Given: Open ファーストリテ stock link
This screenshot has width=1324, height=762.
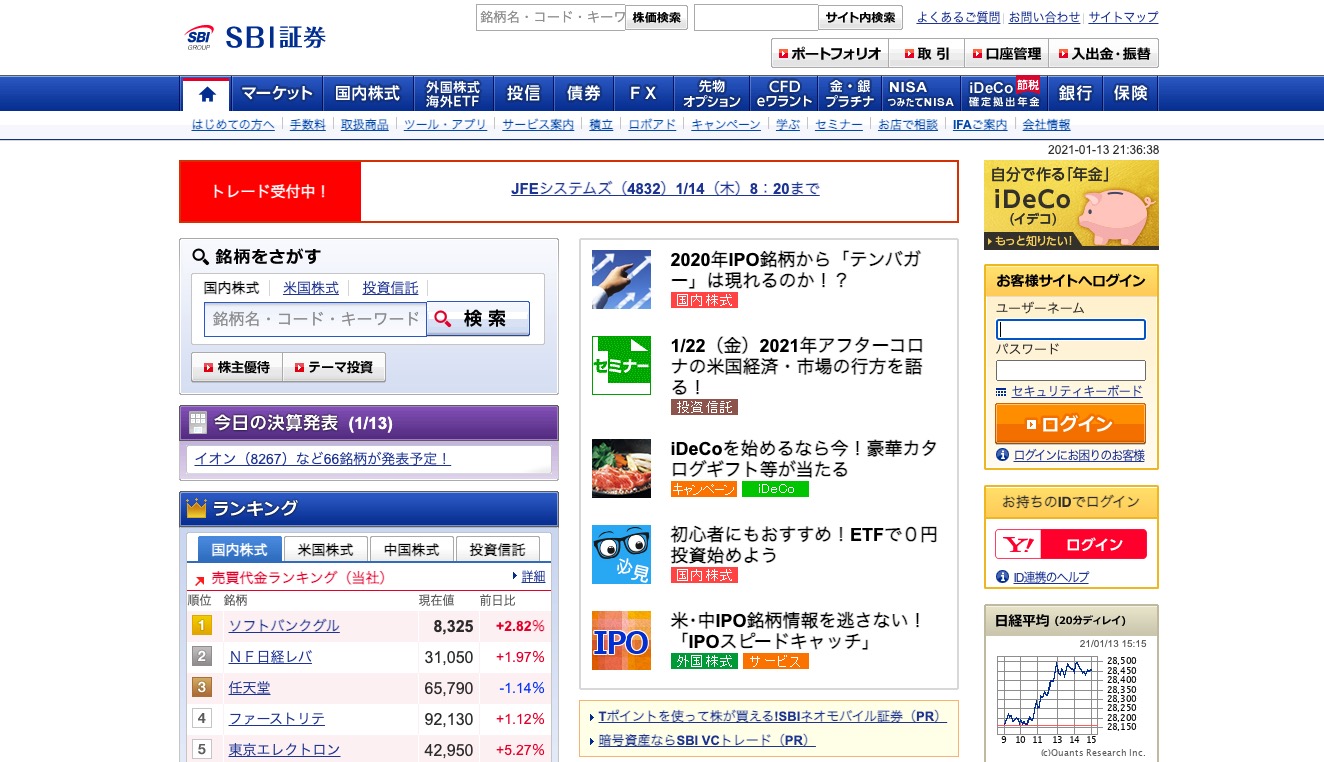Looking at the screenshot, I should (277, 719).
